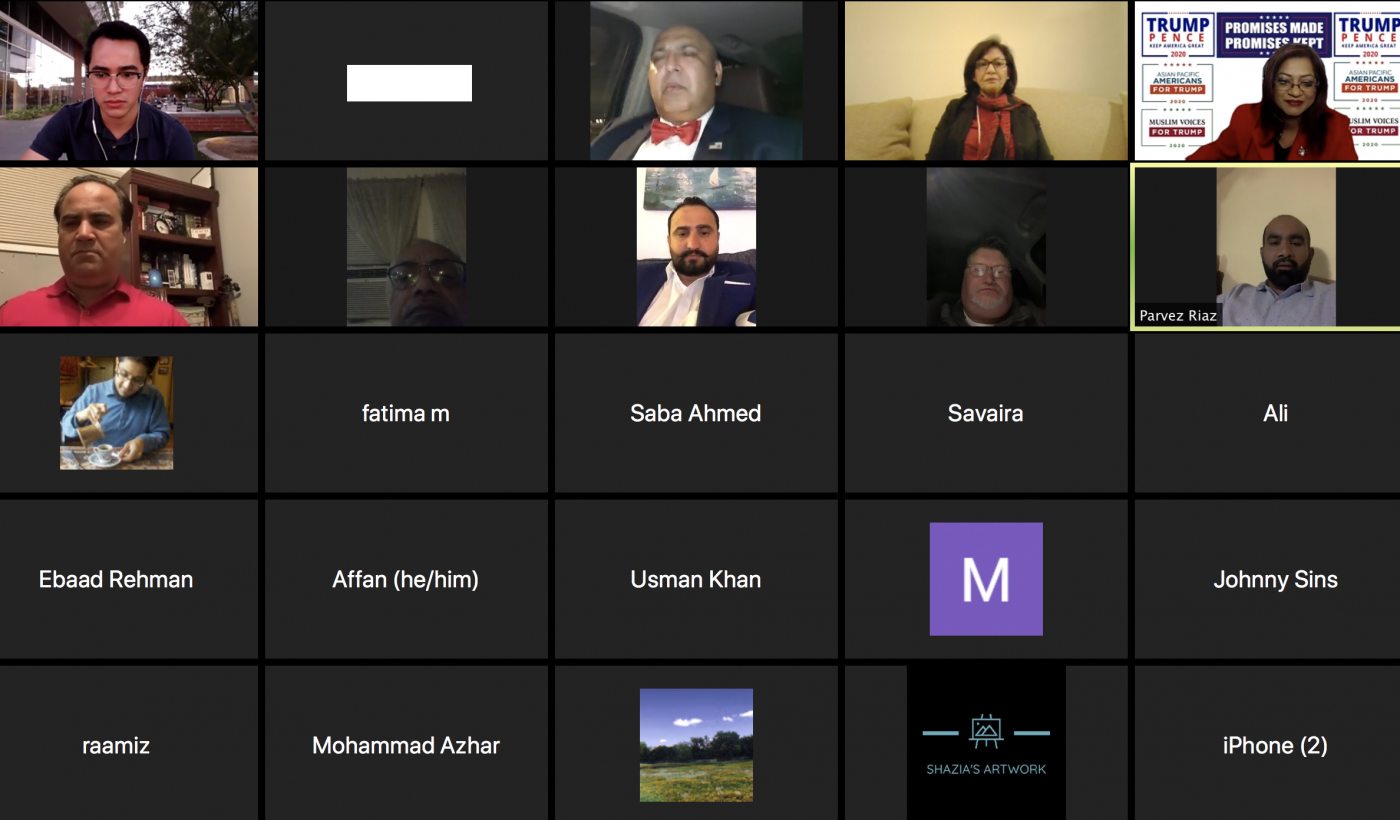The height and width of the screenshot is (820, 1400).
Task: Select the Ali participant tile
Action: click(1267, 413)
